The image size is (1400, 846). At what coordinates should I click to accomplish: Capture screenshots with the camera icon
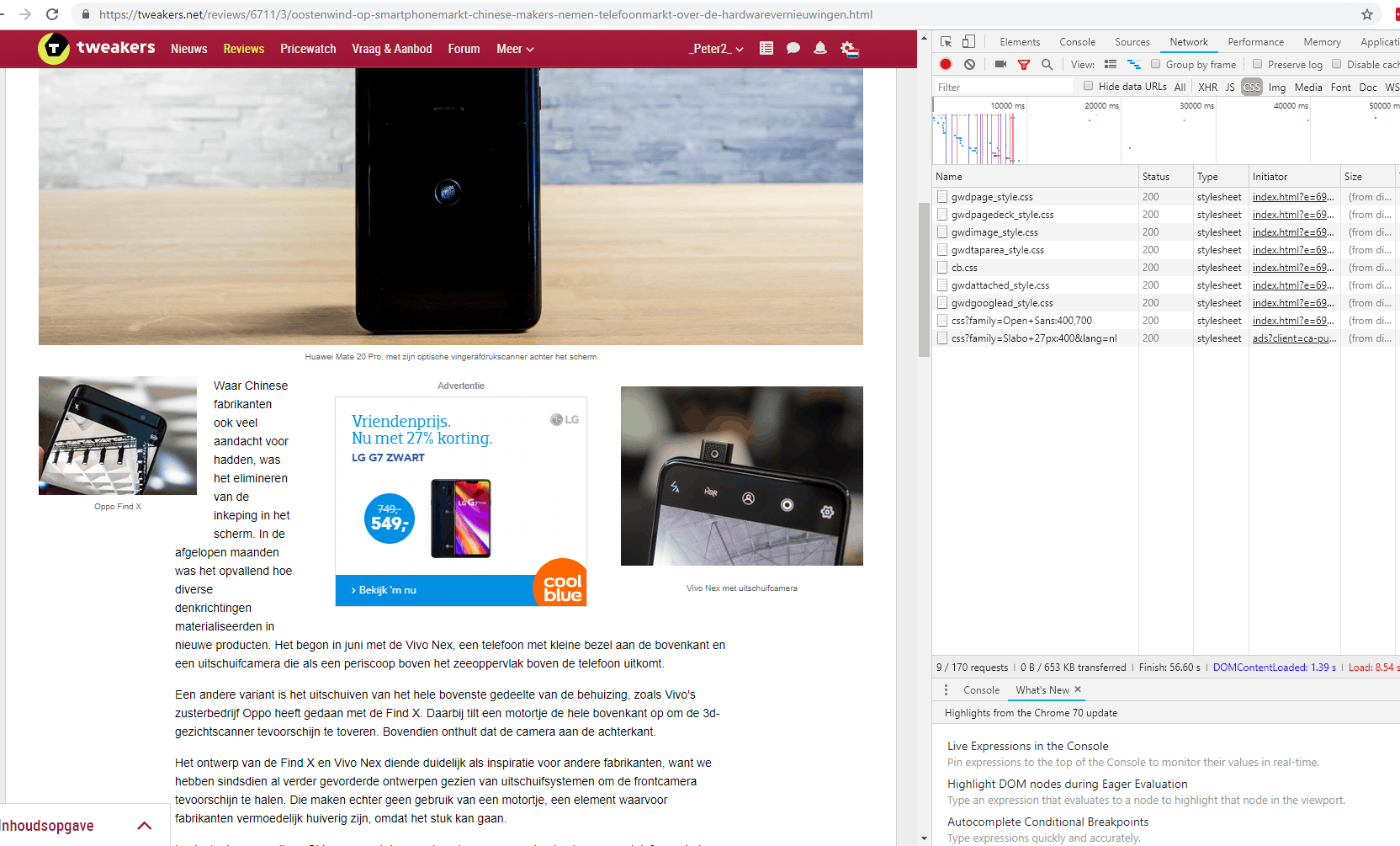pos(1000,64)
